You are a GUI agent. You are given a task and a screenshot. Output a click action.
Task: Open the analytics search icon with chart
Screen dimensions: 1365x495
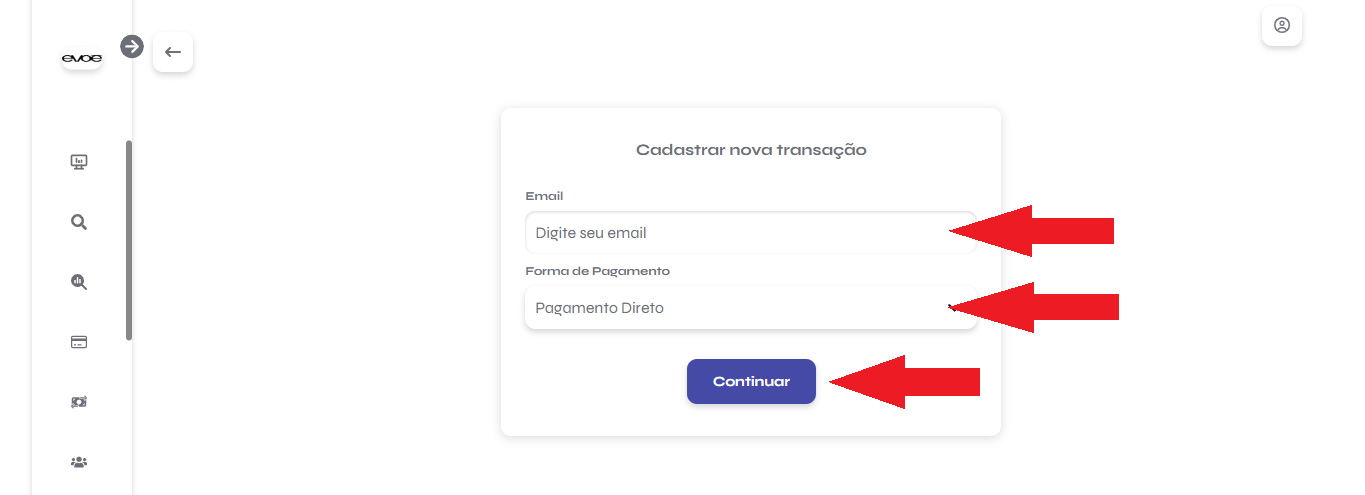tap(79, 282)
